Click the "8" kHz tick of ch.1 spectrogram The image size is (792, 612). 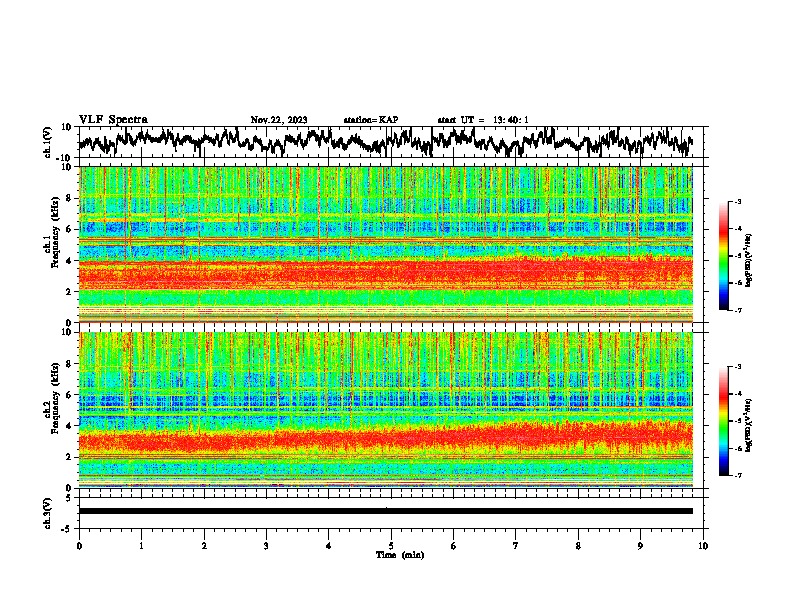point(70,198)
